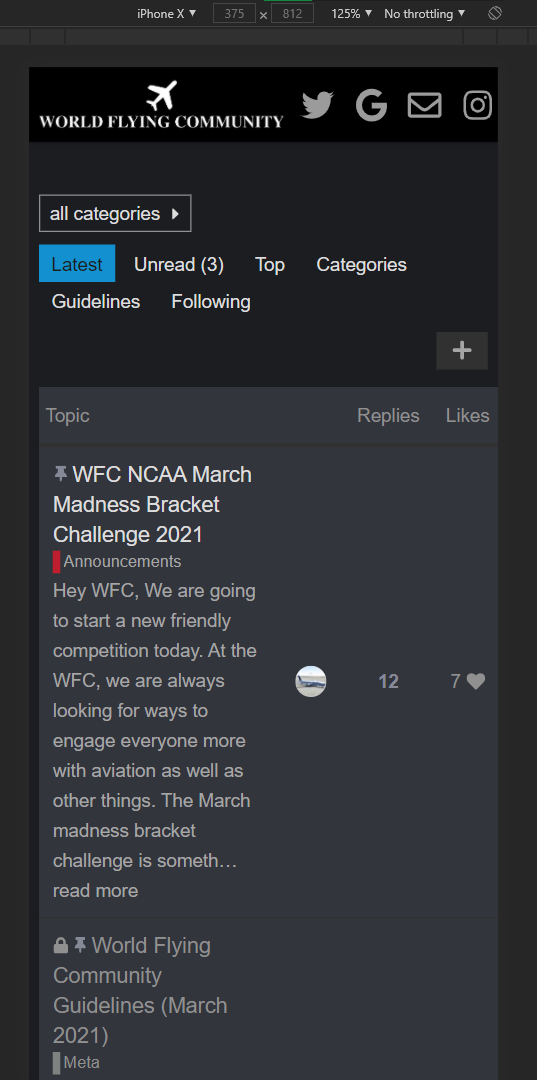Open the iPhone X device dropdown
This screenshot has height=1080, width=537.
click(x=167, y=13)
